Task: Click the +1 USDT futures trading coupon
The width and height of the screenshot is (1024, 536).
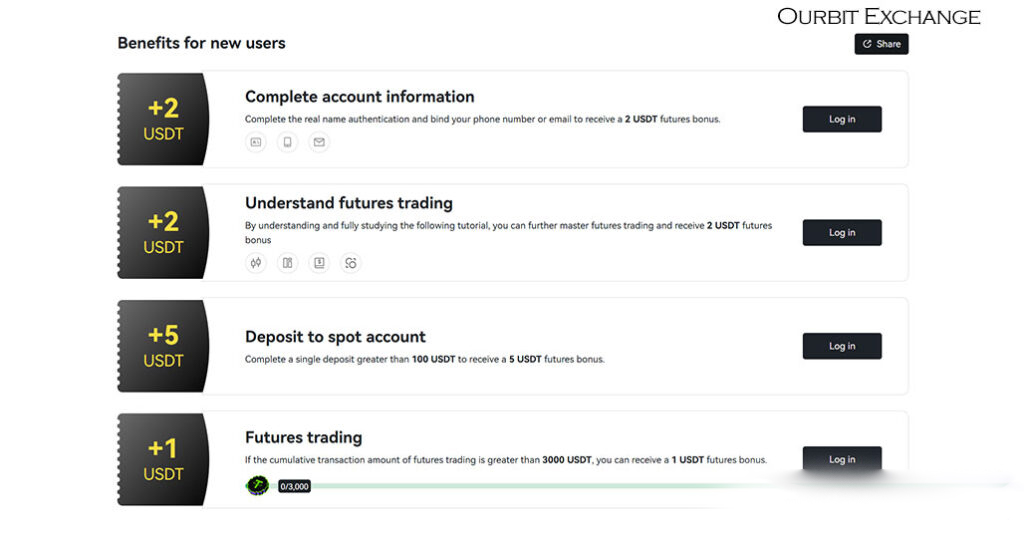Action: (x=163, y=460)
